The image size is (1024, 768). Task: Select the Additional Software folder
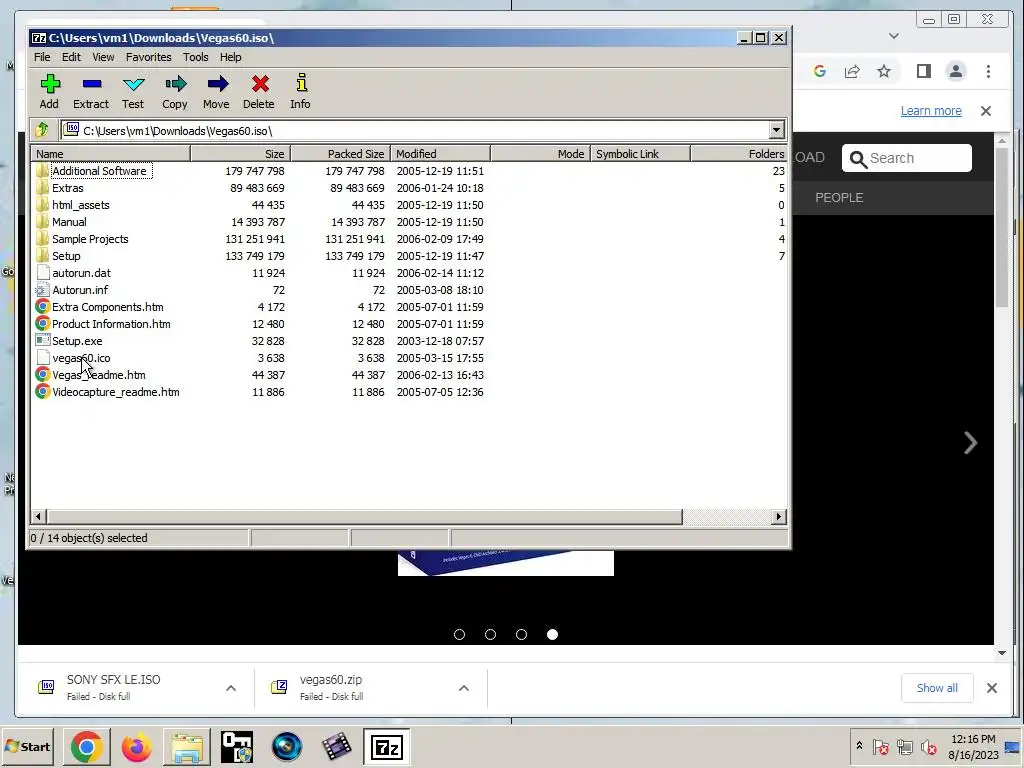[99, 171]
